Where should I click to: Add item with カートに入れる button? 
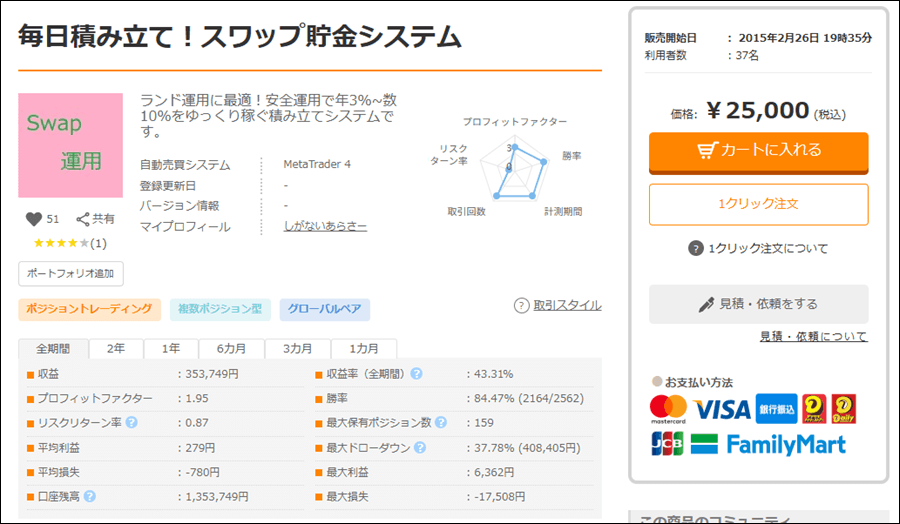(x=758, y=151)
